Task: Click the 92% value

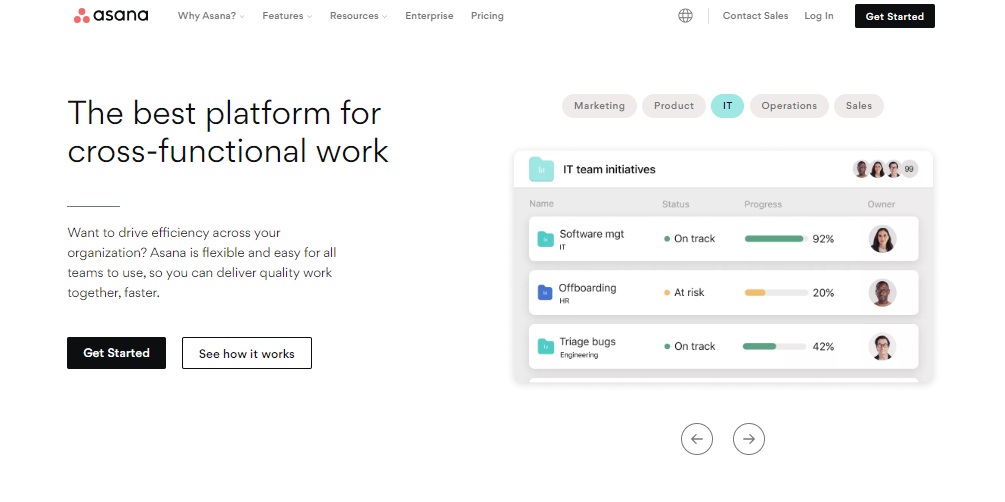Action: [823, 239]
